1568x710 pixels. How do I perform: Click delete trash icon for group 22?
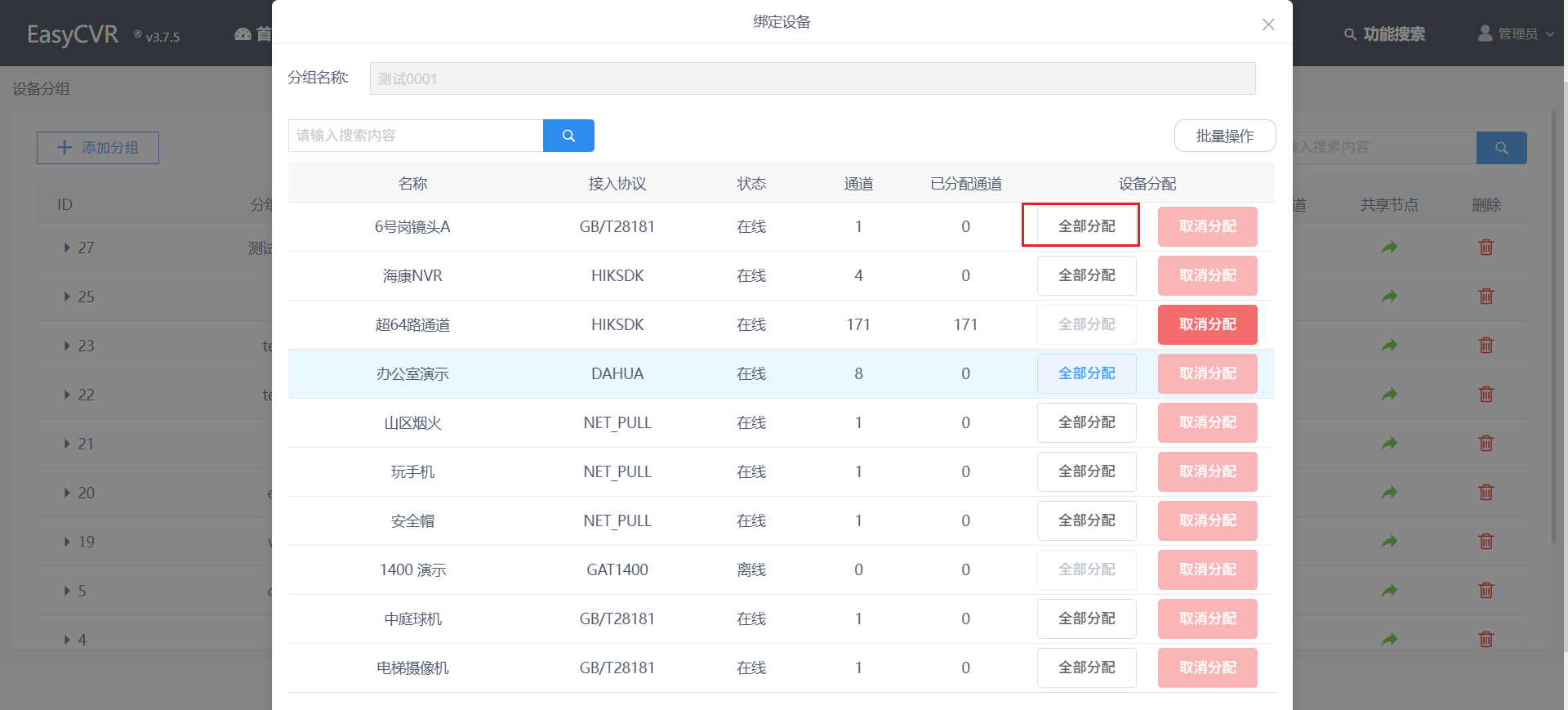[x=1486, y=395]
